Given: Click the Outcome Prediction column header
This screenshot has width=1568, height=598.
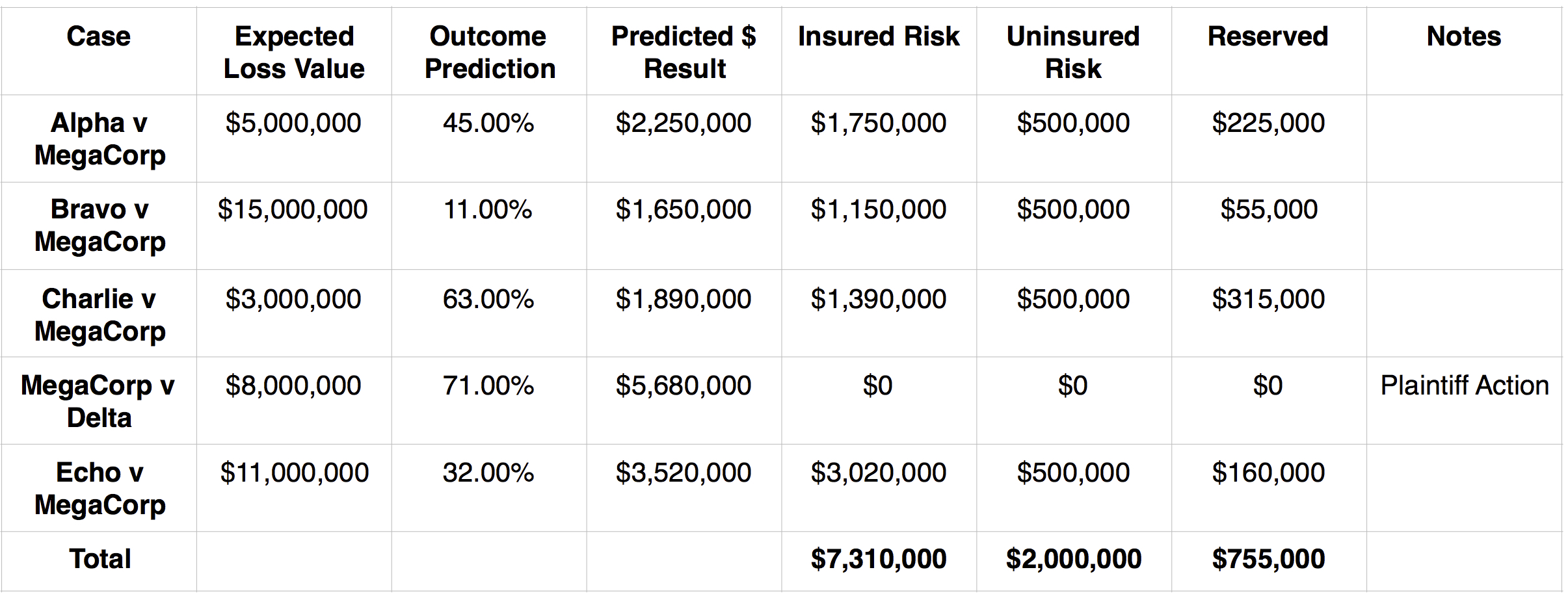Looking at the screenshot, I should (x=489, y=52).
